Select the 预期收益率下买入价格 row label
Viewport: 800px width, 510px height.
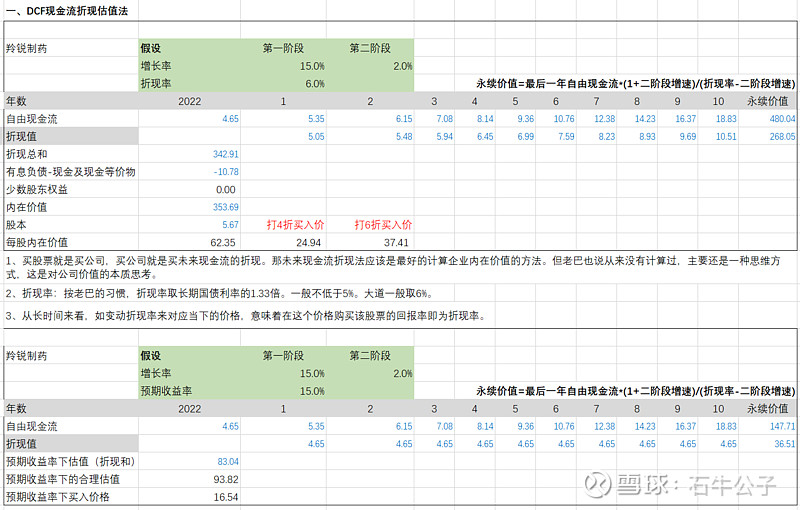[x=58, y=497]
